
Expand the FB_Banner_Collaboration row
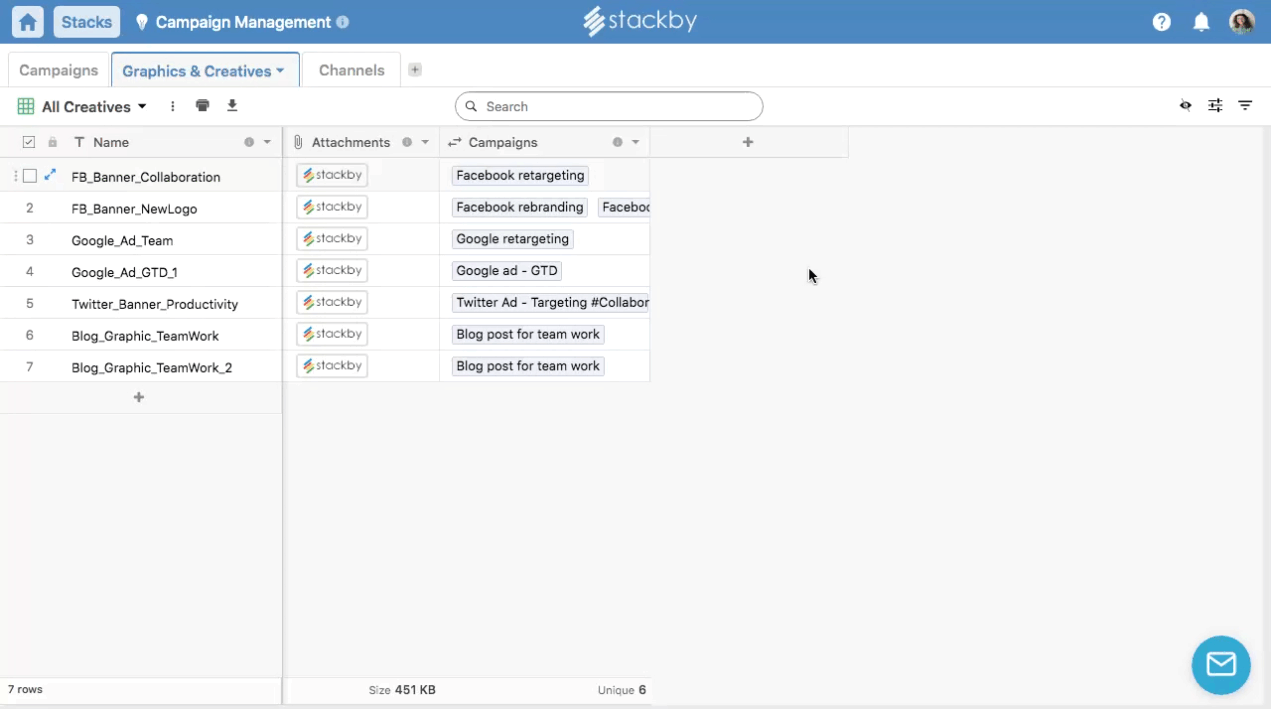pyautogui.click(x=50, y=175)
